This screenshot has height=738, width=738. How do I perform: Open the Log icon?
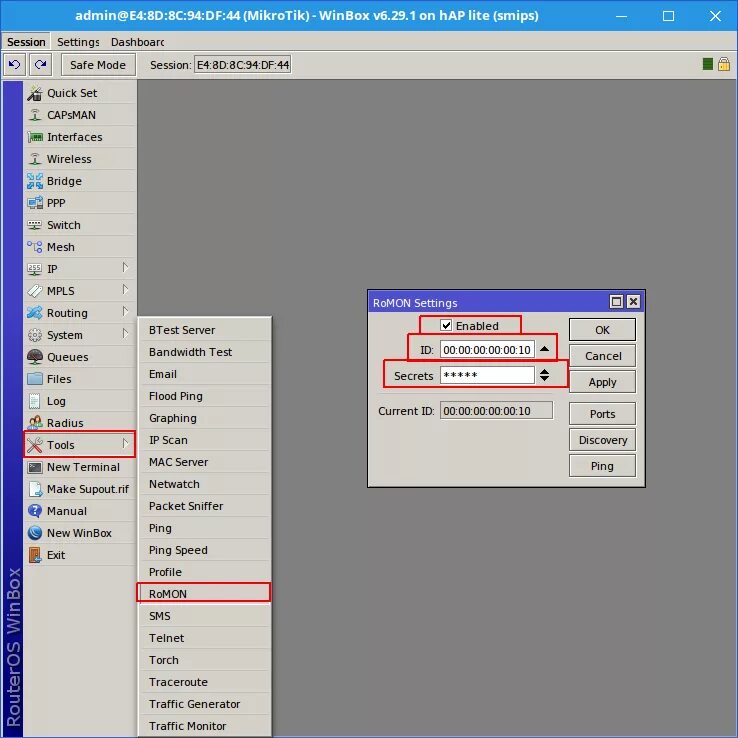point(34,401)
